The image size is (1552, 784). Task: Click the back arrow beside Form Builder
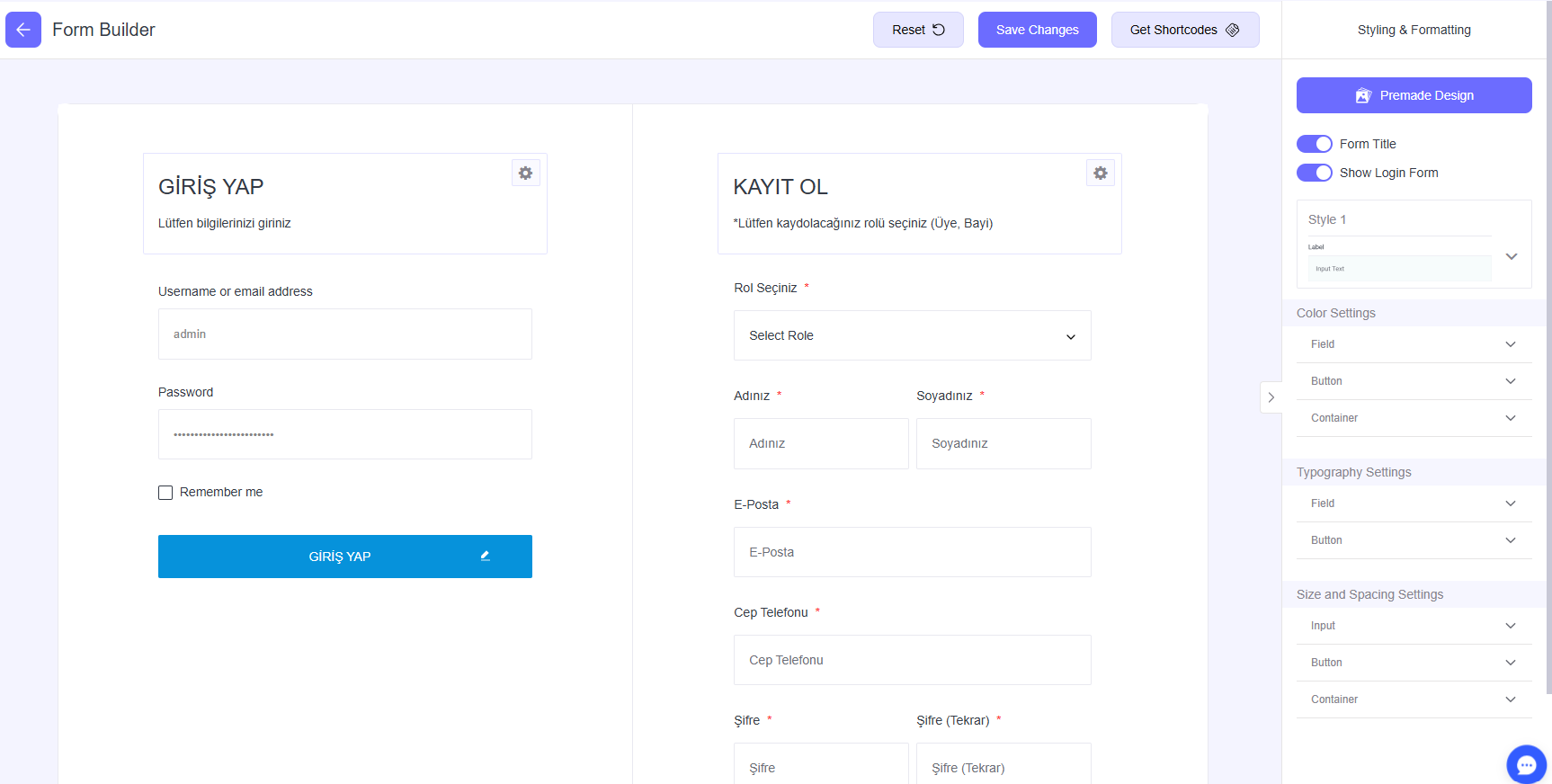23,30
